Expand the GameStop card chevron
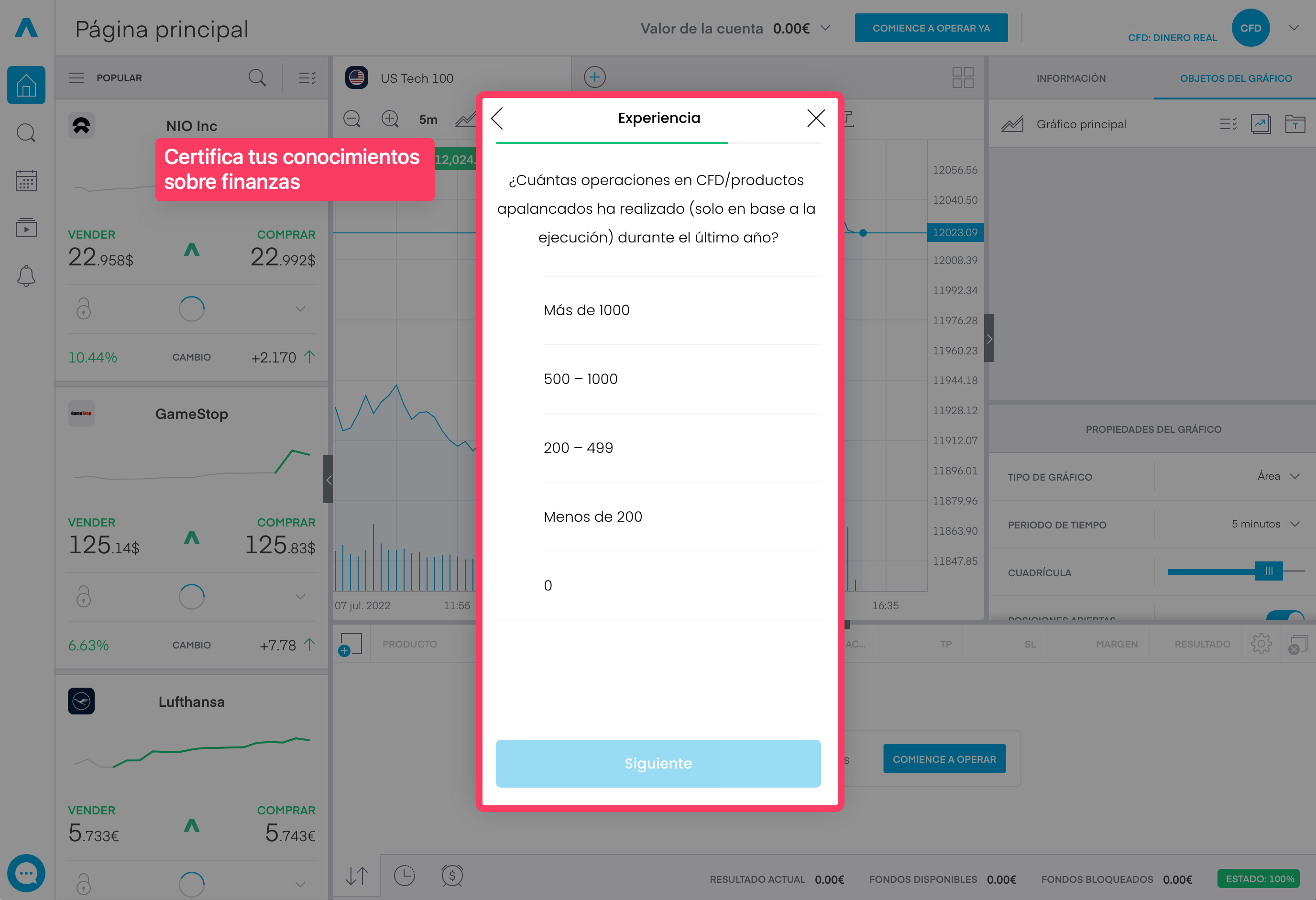 coord(300,596)
